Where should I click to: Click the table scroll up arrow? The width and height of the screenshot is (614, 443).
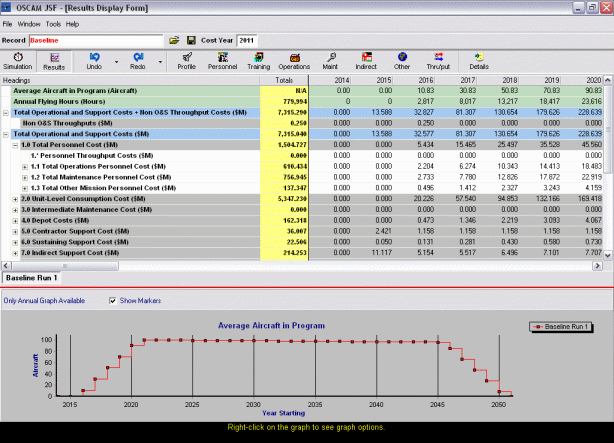point(608,80)
